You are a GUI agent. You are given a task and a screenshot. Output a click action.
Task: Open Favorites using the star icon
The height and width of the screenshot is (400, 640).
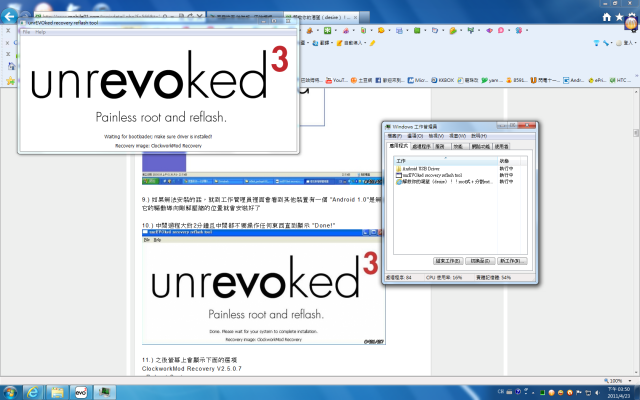click(x=619, y=17)
